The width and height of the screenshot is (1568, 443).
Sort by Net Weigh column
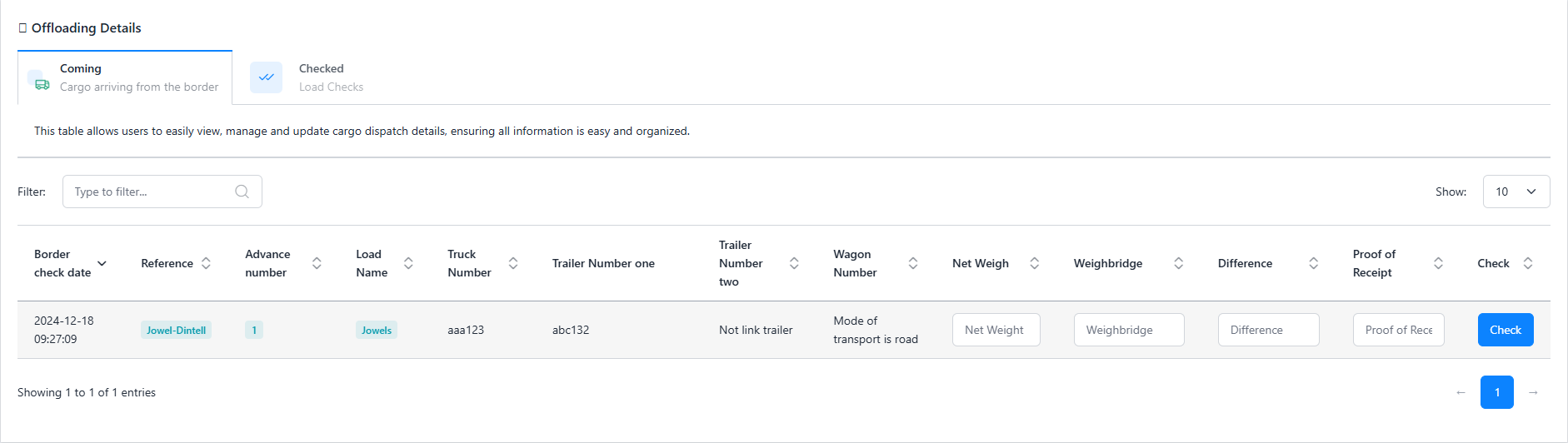(x=1034, y=263)
